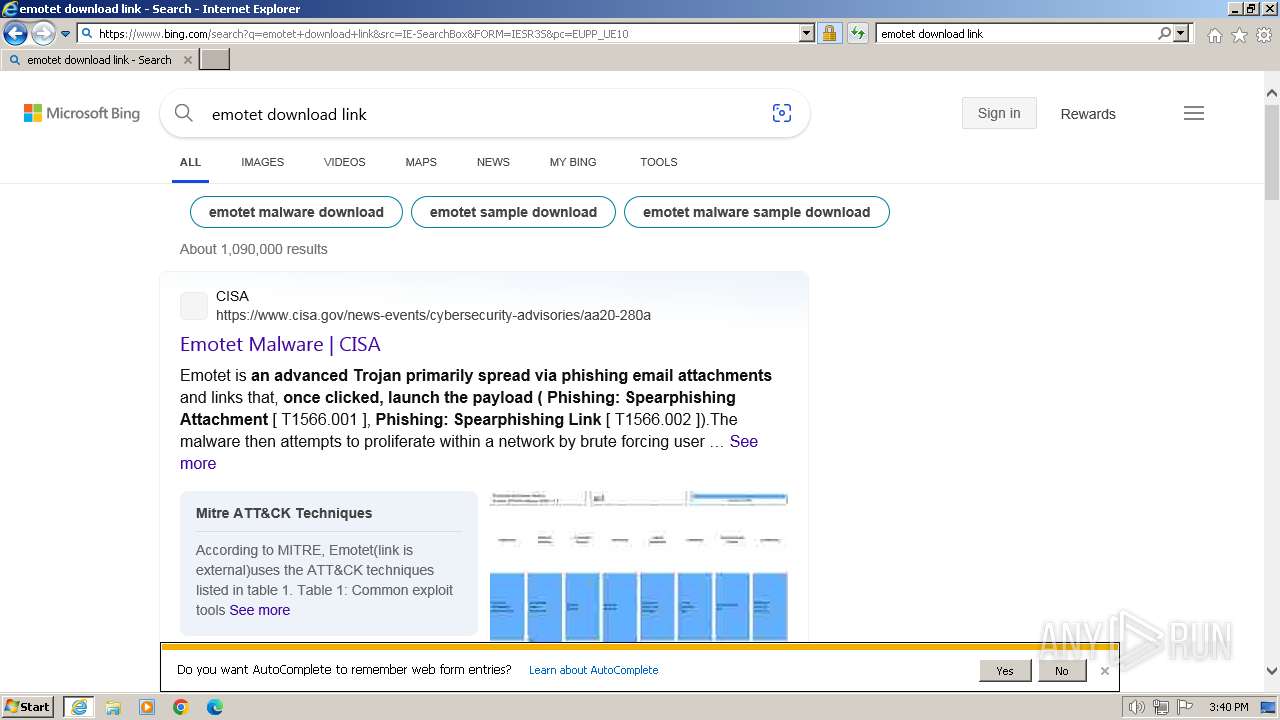Click 'emotet malware download' suggestion chip
This screenshot has width=1280, height=720.
pos(296,212)
